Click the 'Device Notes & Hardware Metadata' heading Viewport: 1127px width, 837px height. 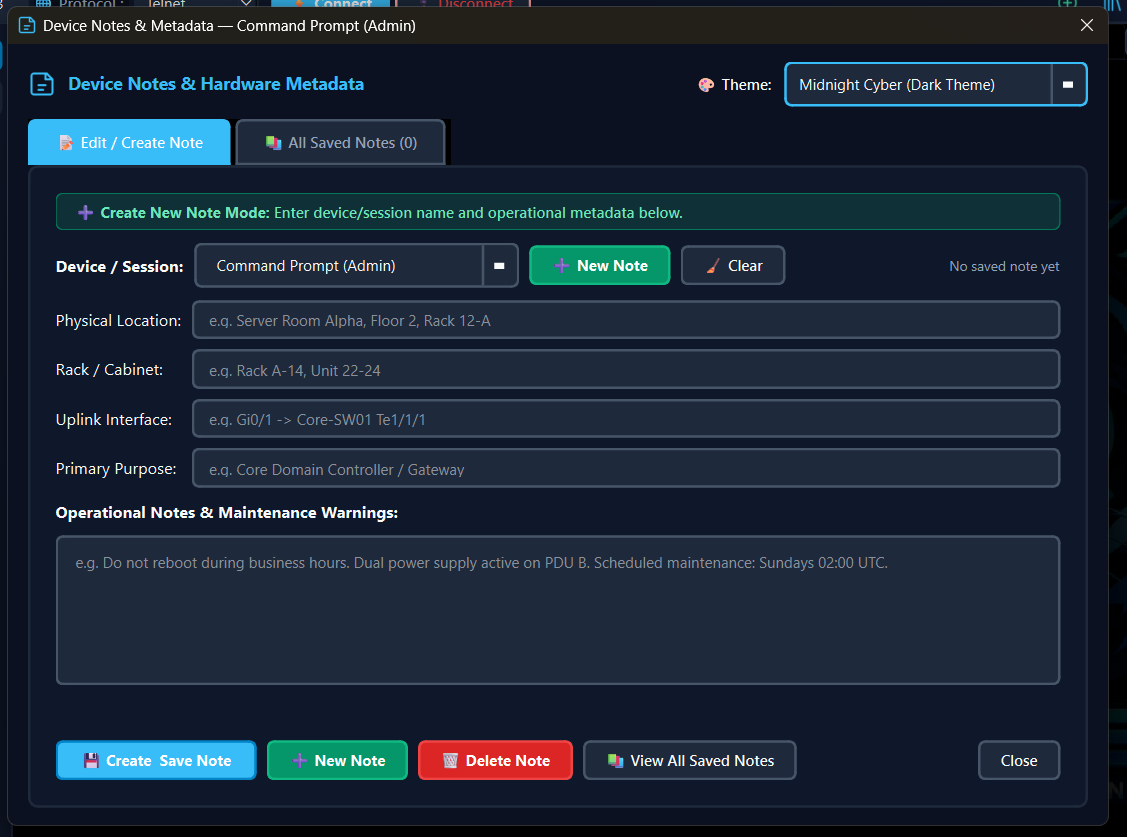pyautogui.click(x=216, y=84)
